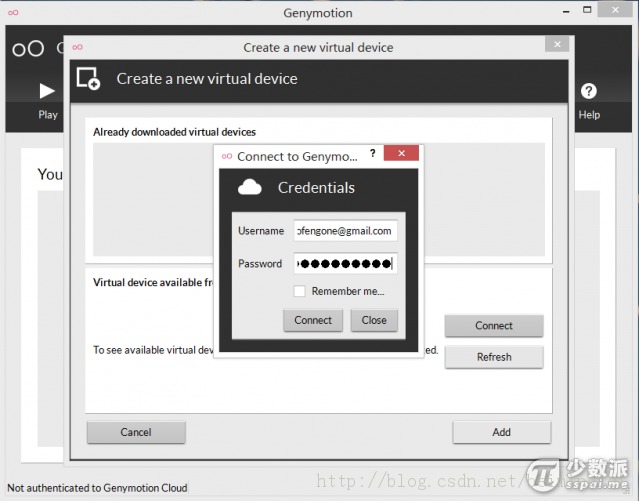Focus the Username input field
Screen dimensions: 639x501
tap(346, 231)
